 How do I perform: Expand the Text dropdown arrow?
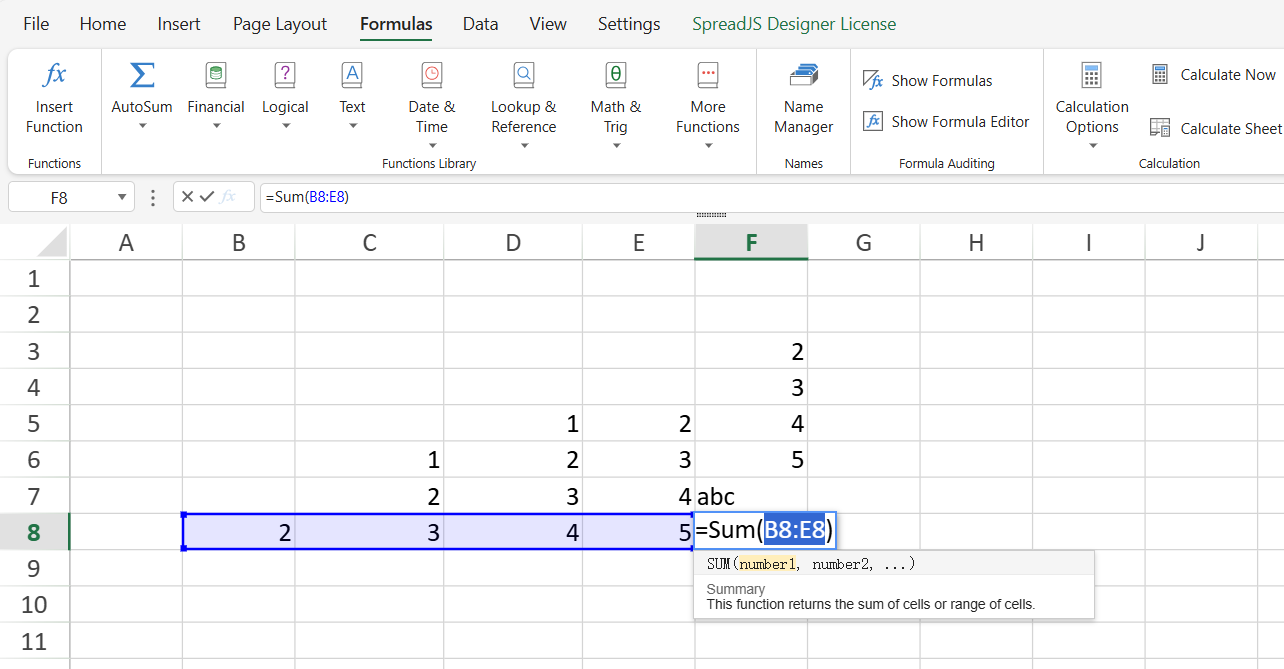pos(352,126)
